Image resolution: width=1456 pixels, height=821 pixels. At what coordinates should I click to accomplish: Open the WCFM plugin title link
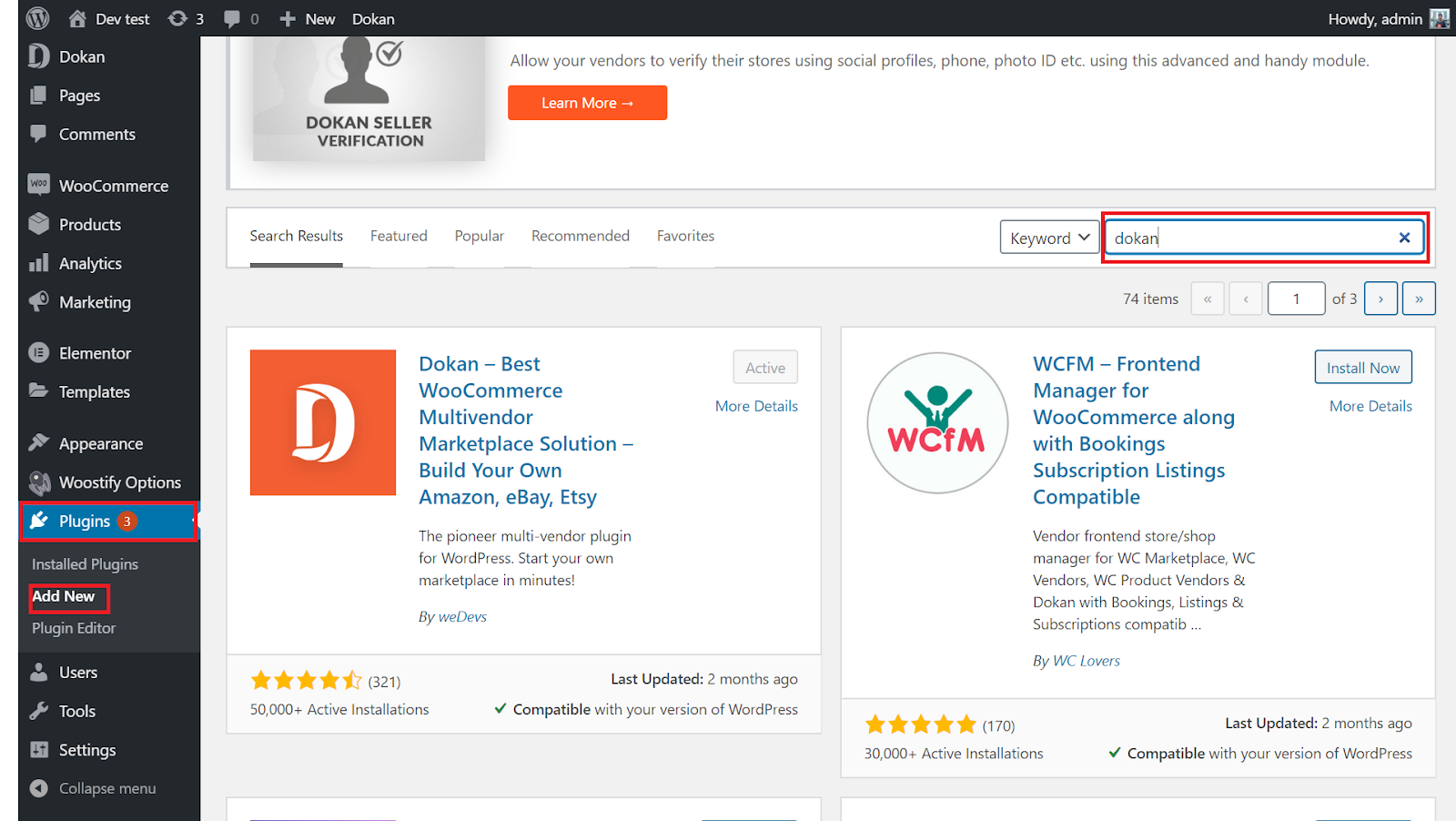point(1134,431)
